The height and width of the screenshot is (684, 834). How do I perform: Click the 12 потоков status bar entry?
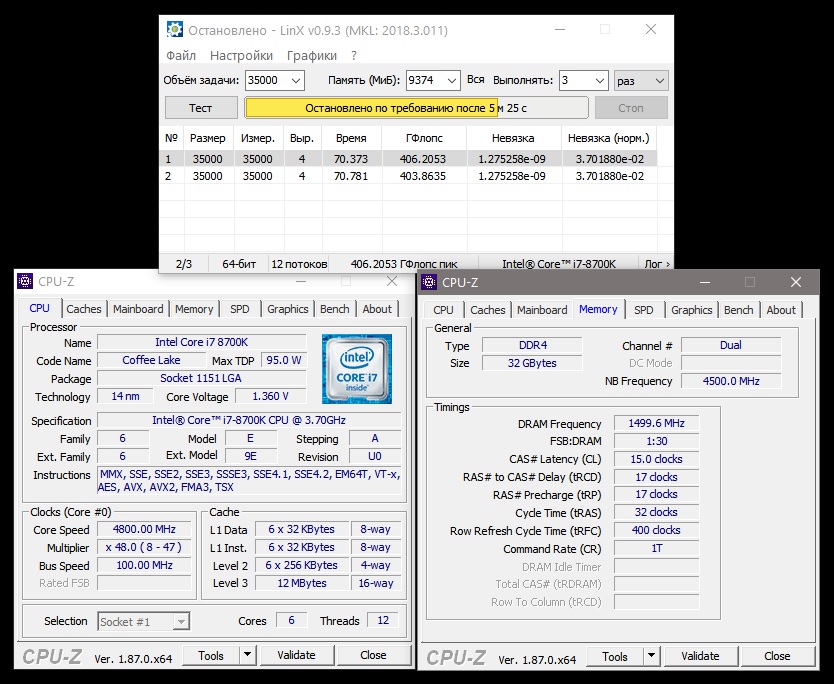pos(299,264)
